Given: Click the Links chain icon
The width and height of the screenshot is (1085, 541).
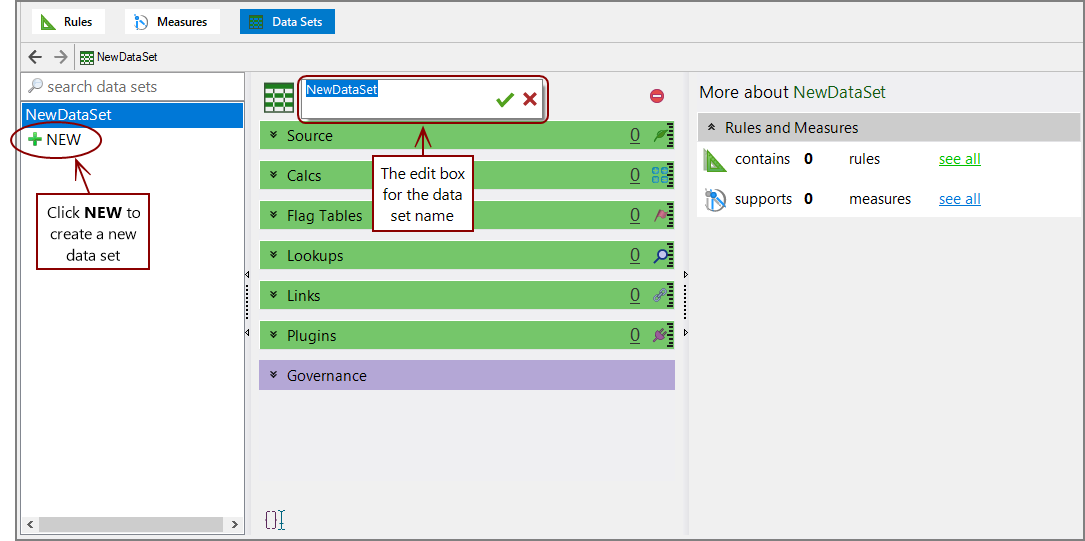Looking at the screenshot, I should pyautogui.click(x=662, y=295).
